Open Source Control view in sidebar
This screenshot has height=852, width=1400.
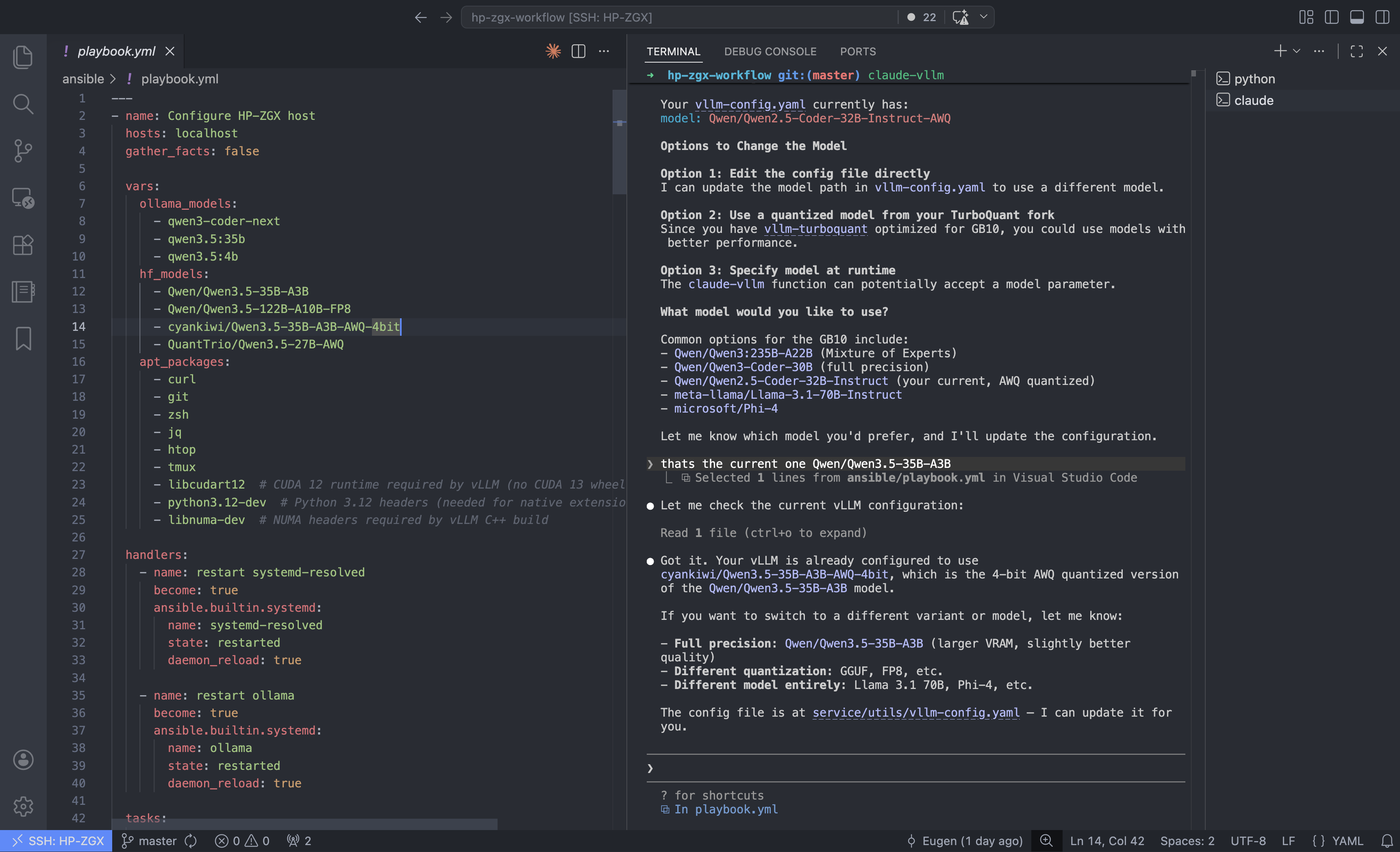(23, 150)
